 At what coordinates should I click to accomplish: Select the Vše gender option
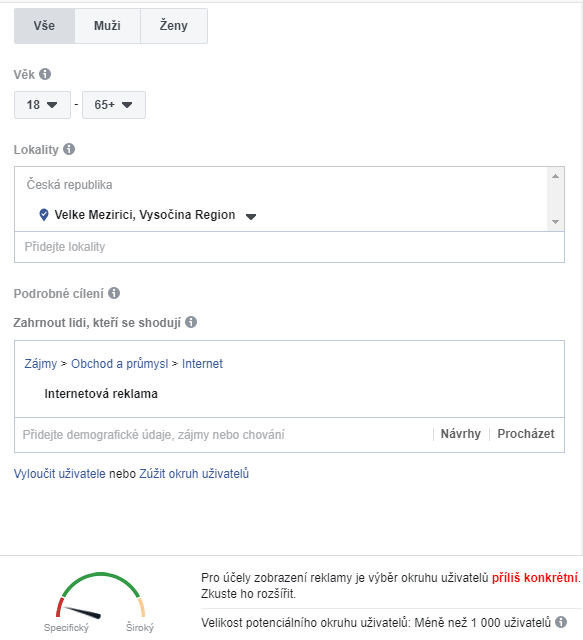pos(45,26)
